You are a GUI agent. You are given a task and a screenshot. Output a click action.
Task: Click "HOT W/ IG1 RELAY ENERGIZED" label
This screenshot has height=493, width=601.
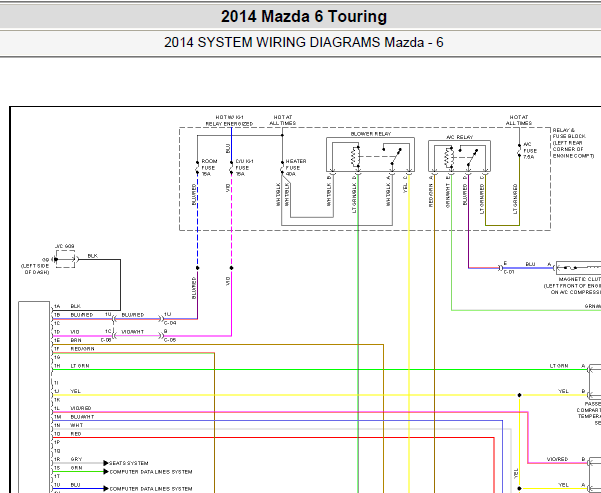(229, 120)
